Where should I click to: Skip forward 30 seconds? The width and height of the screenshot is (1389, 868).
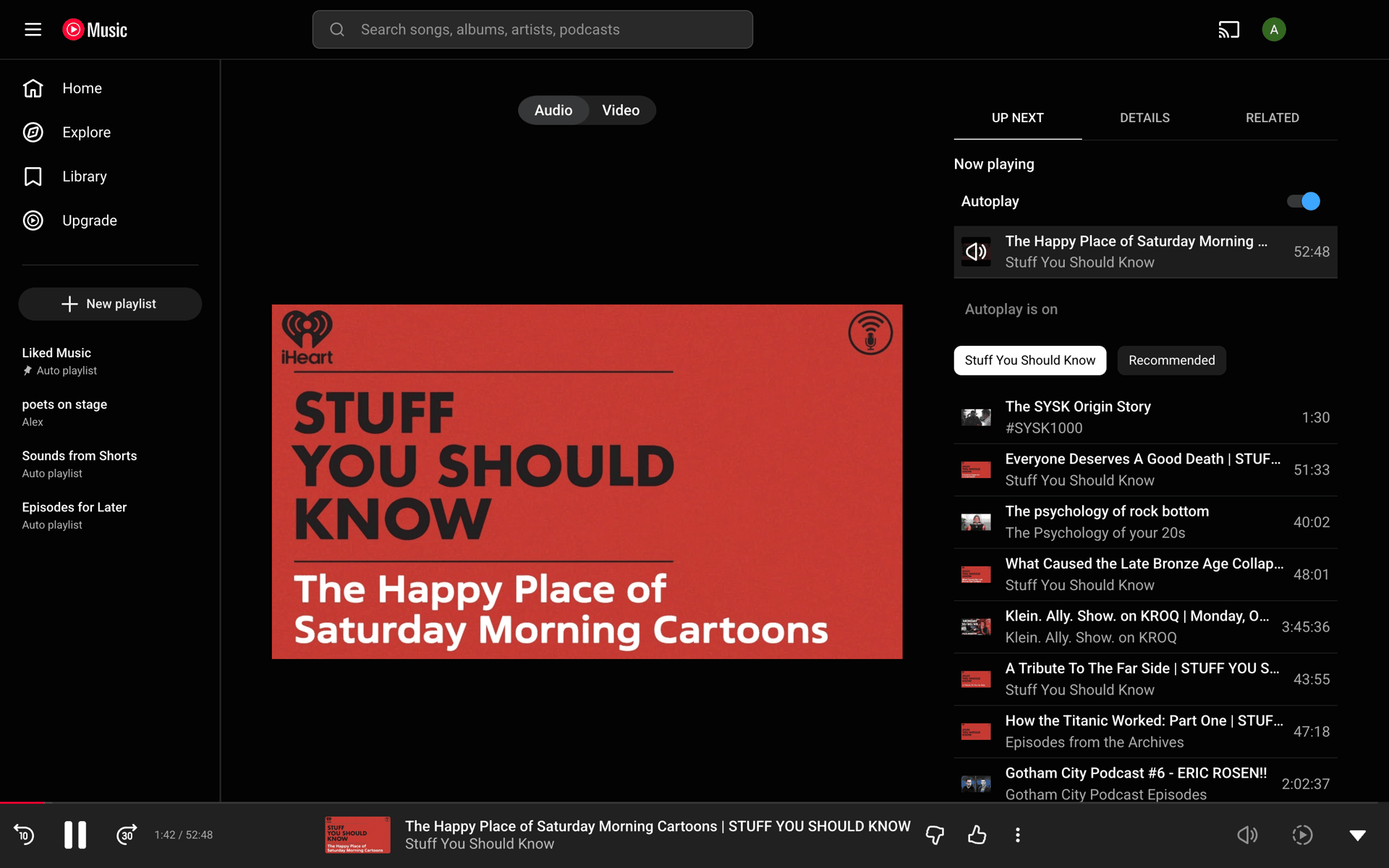(x=127, y=835)
